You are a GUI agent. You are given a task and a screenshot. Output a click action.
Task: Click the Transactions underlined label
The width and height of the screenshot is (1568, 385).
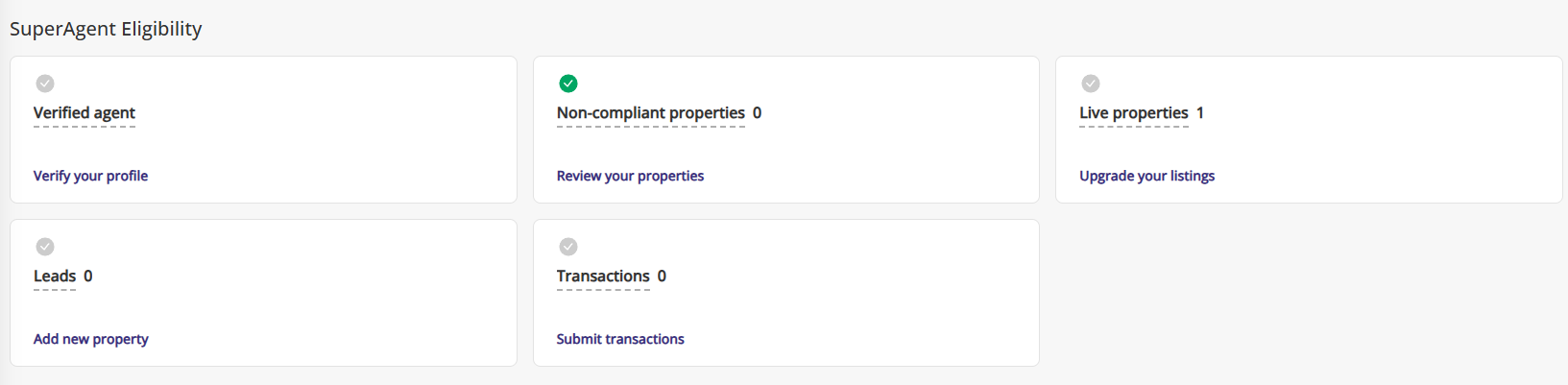(x=603, y=277)
